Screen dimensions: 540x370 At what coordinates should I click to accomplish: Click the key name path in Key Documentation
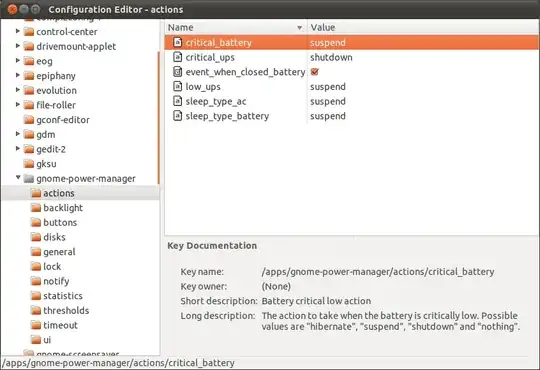point(378,272)
